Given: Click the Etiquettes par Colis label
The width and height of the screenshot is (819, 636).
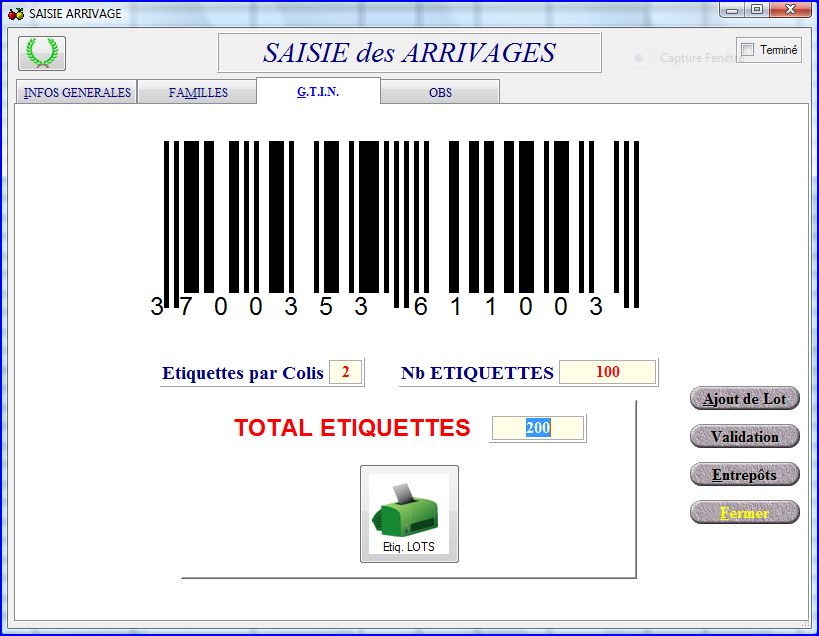Looking at the screenshot, I should pyautogui.click(x=243, y=373).
